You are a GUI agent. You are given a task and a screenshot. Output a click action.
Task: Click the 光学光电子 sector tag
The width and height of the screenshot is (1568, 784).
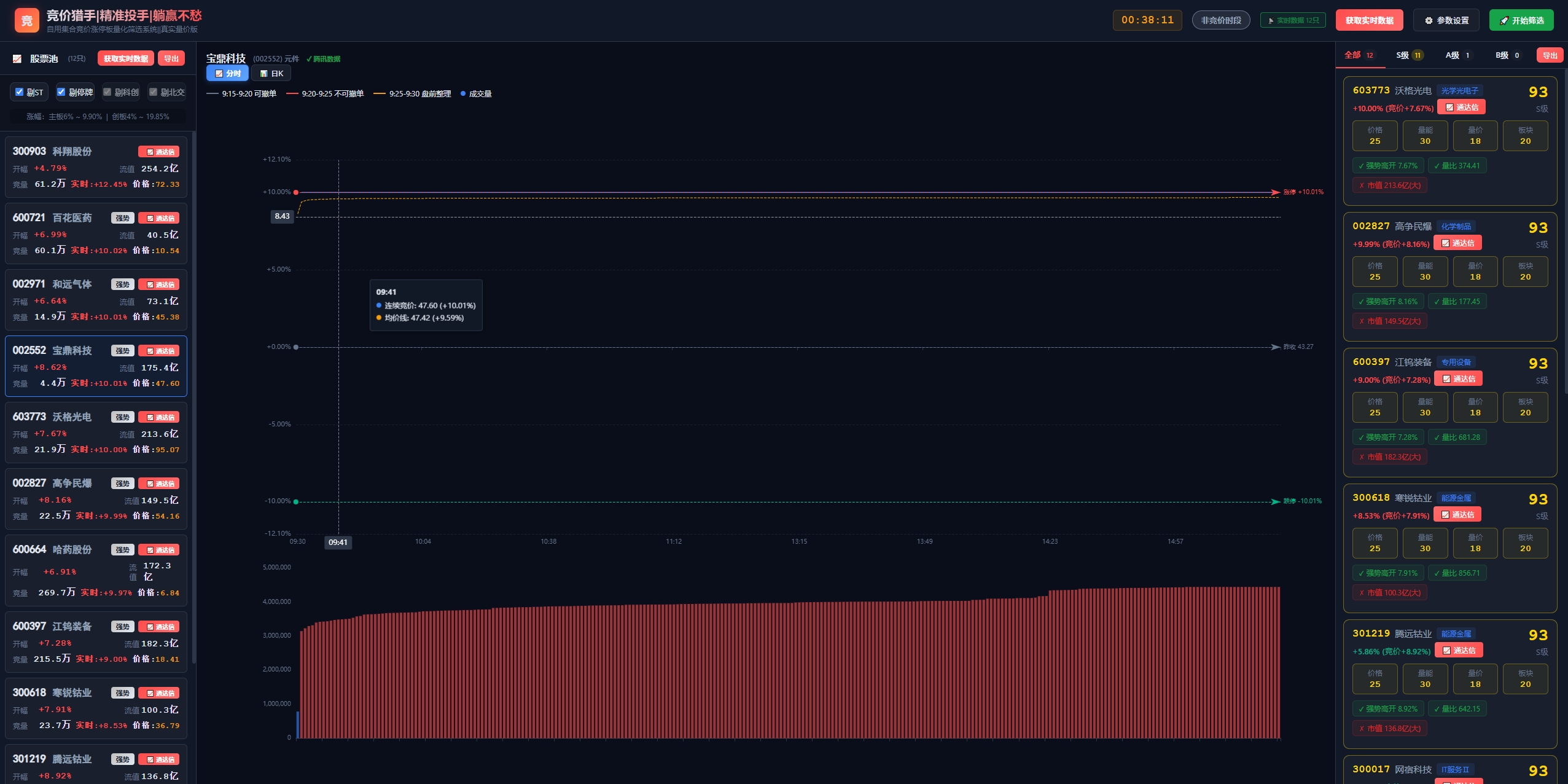click(x=1460, y=91)
